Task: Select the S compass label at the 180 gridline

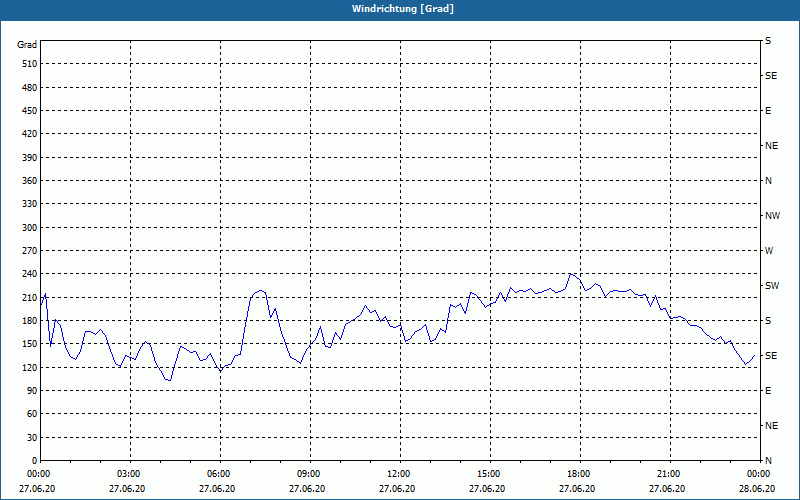Action: [768, 321]
